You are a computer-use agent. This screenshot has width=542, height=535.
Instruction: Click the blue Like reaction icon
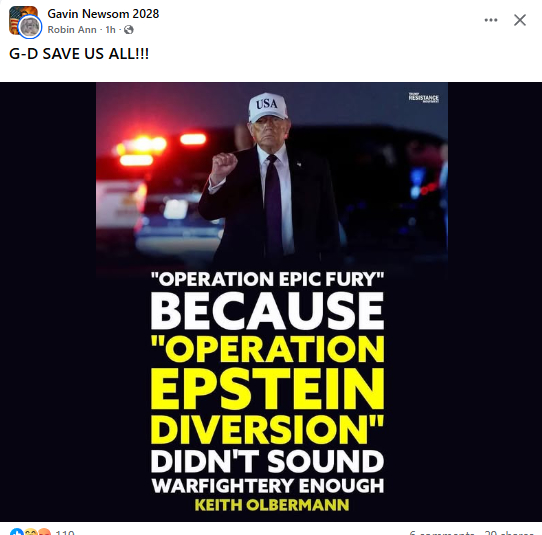pos(17,532)
